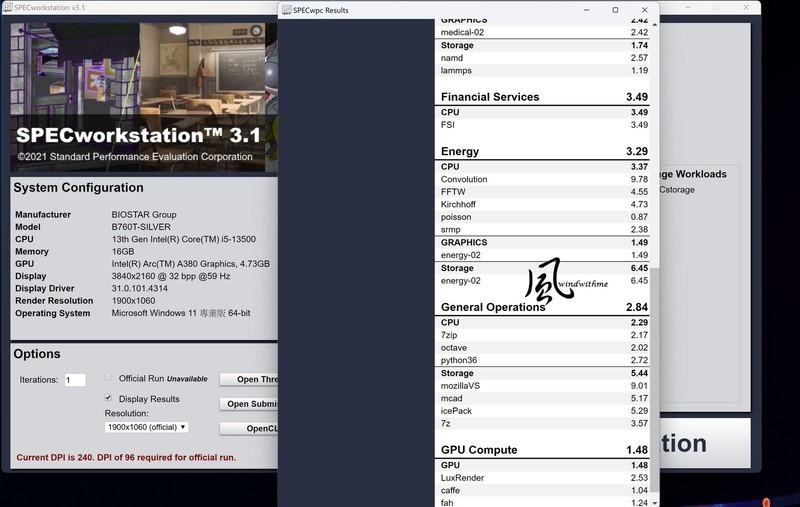Click the mcad result row
Viewport: 800px width, 507px height.
[x=543, y=398]
